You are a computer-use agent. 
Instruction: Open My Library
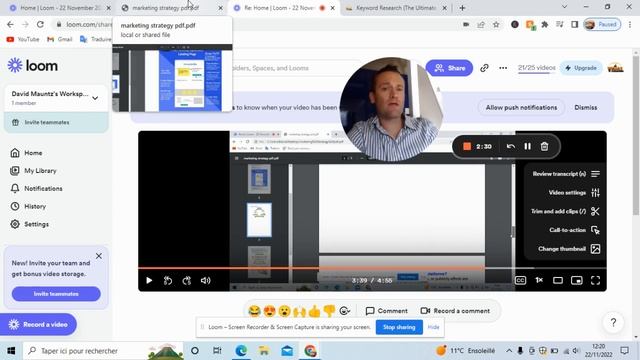[33, 171]
